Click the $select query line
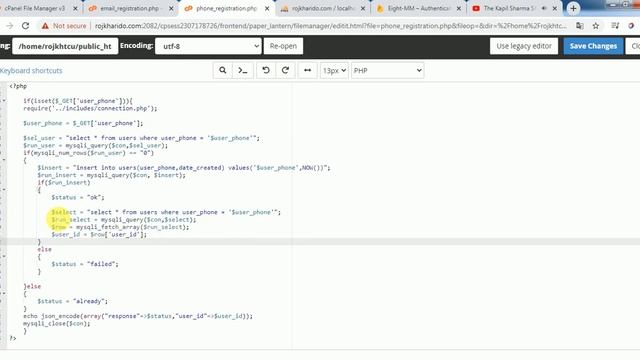Screen dimensions: 640x360 [166, 212]
